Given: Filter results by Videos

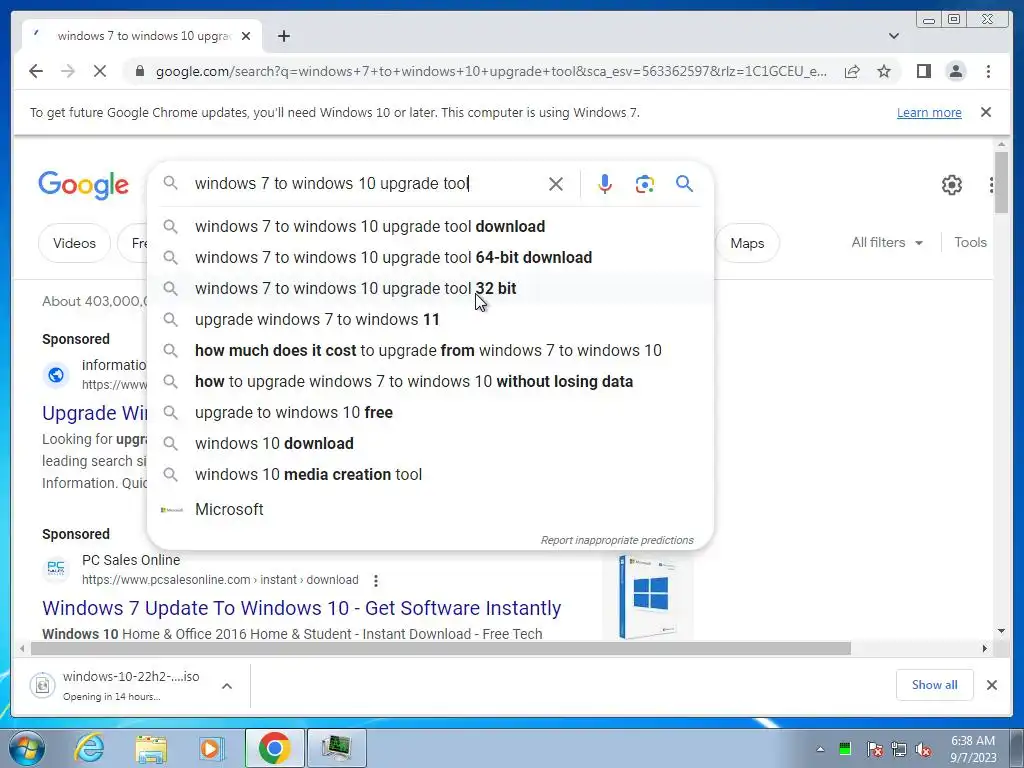Looking at the screenshot, I should (74, 243).
